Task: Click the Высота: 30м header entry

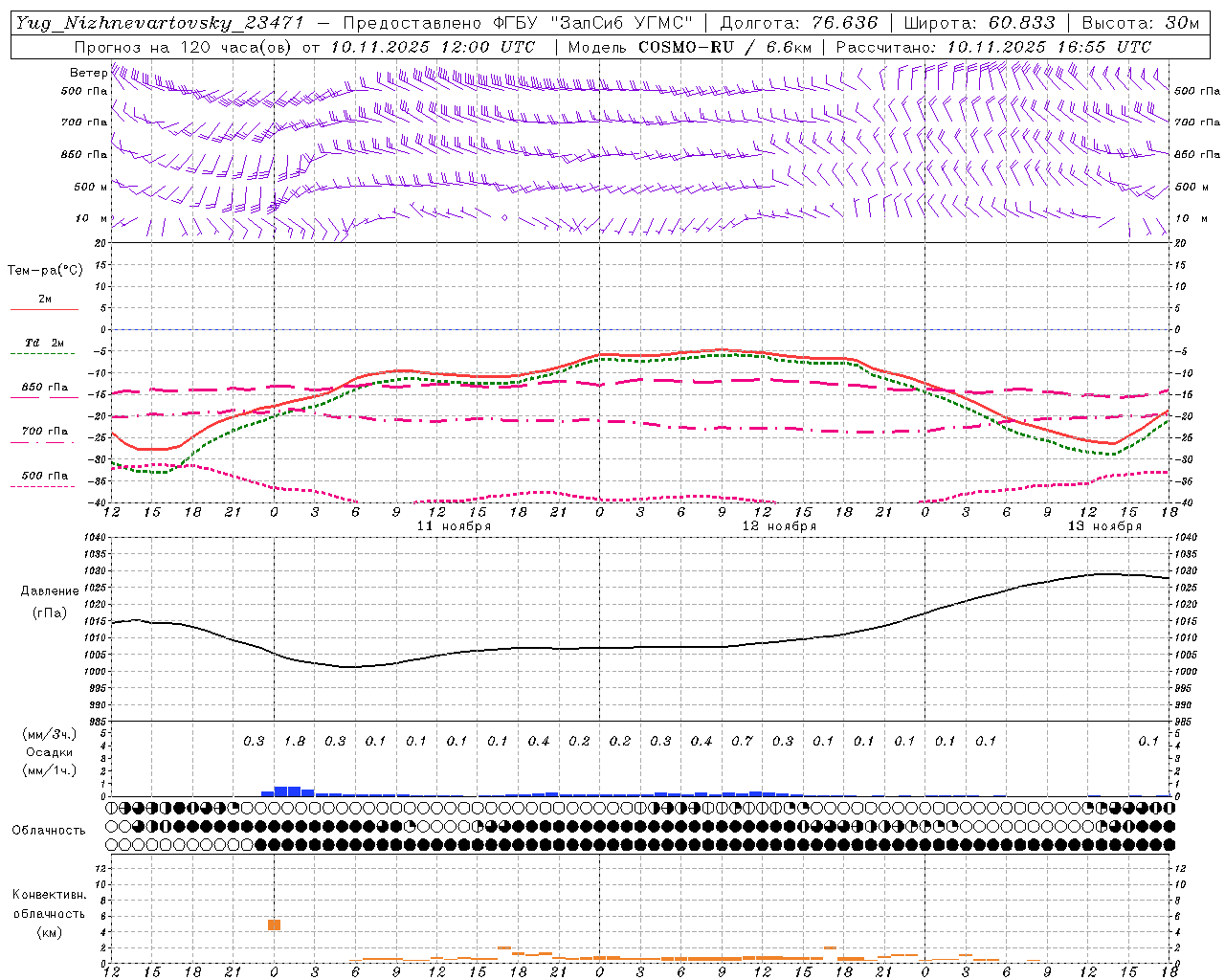Action: click(1140, 23)
